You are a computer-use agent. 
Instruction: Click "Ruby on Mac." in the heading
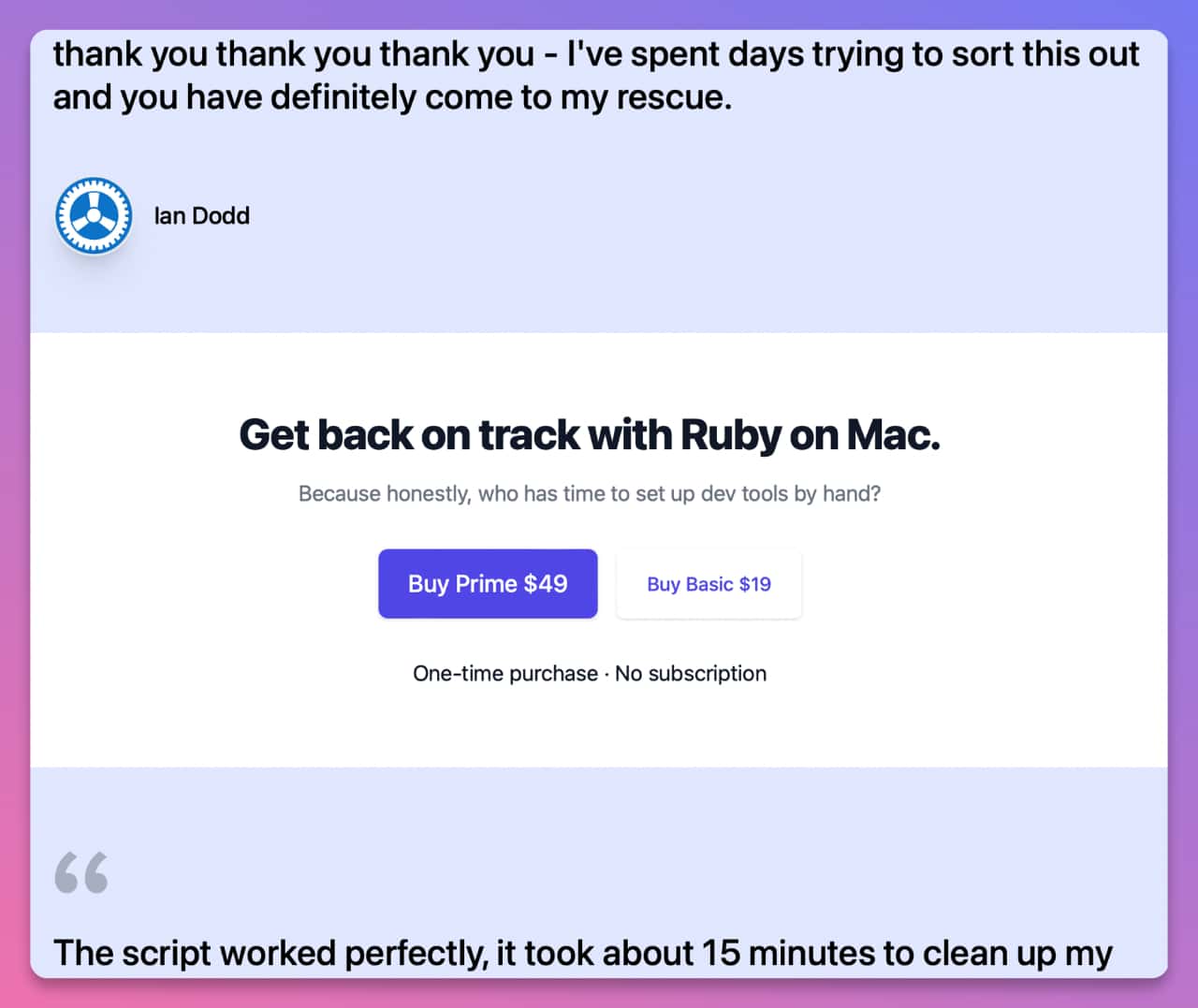pos(810,435)
